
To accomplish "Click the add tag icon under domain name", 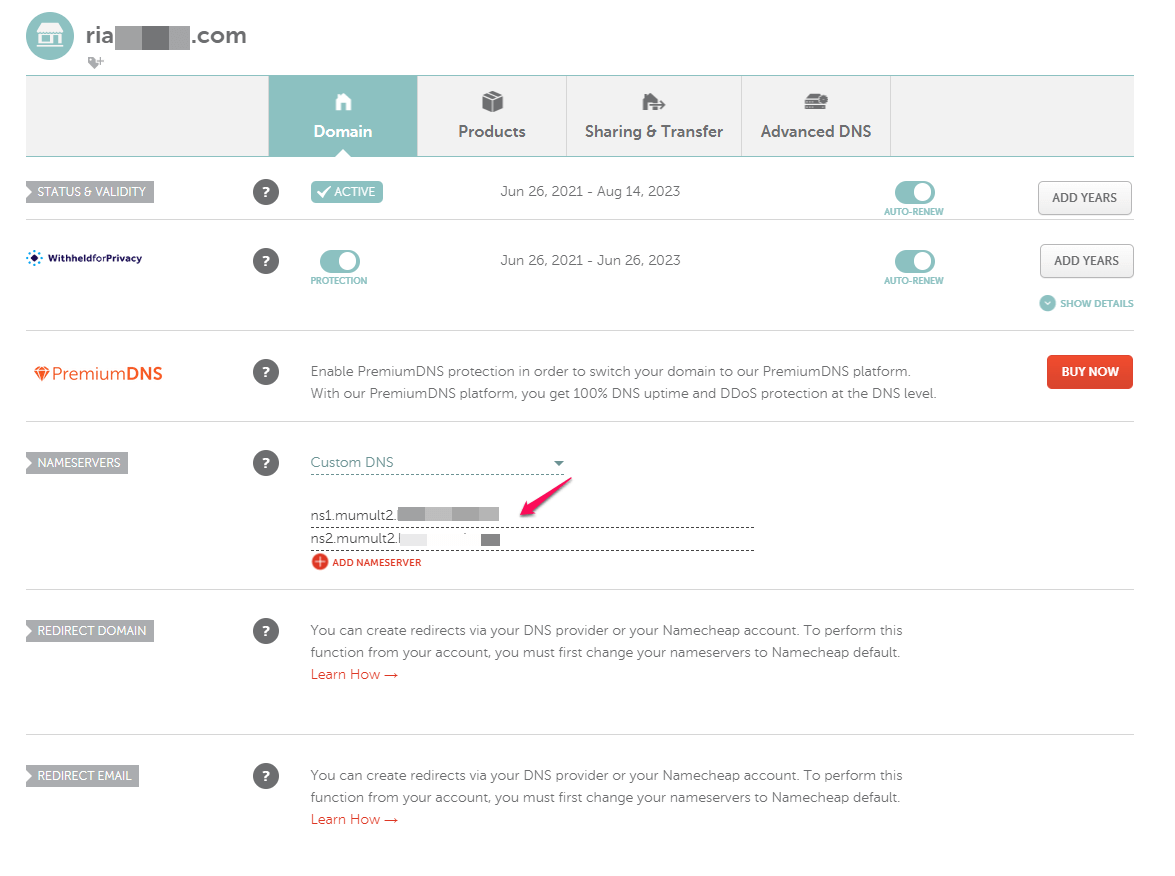I will (x=95, y=62).
